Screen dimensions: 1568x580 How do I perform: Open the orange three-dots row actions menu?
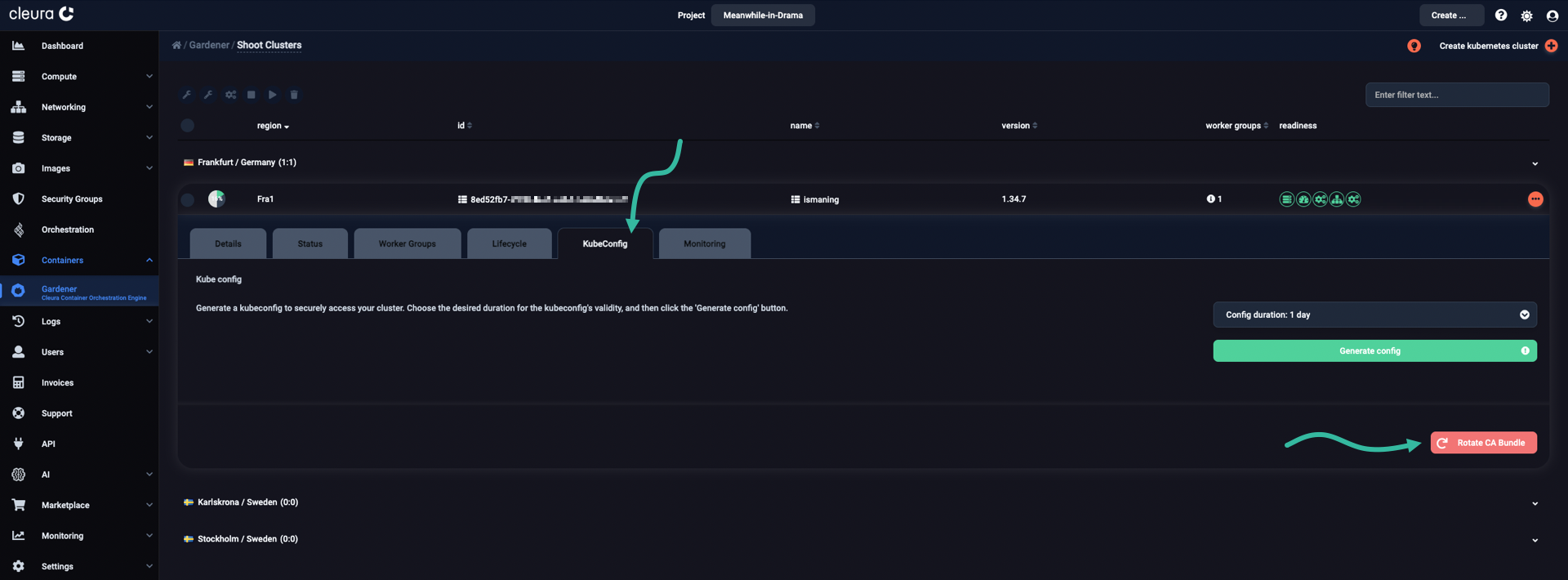[x=1535, y=199]
